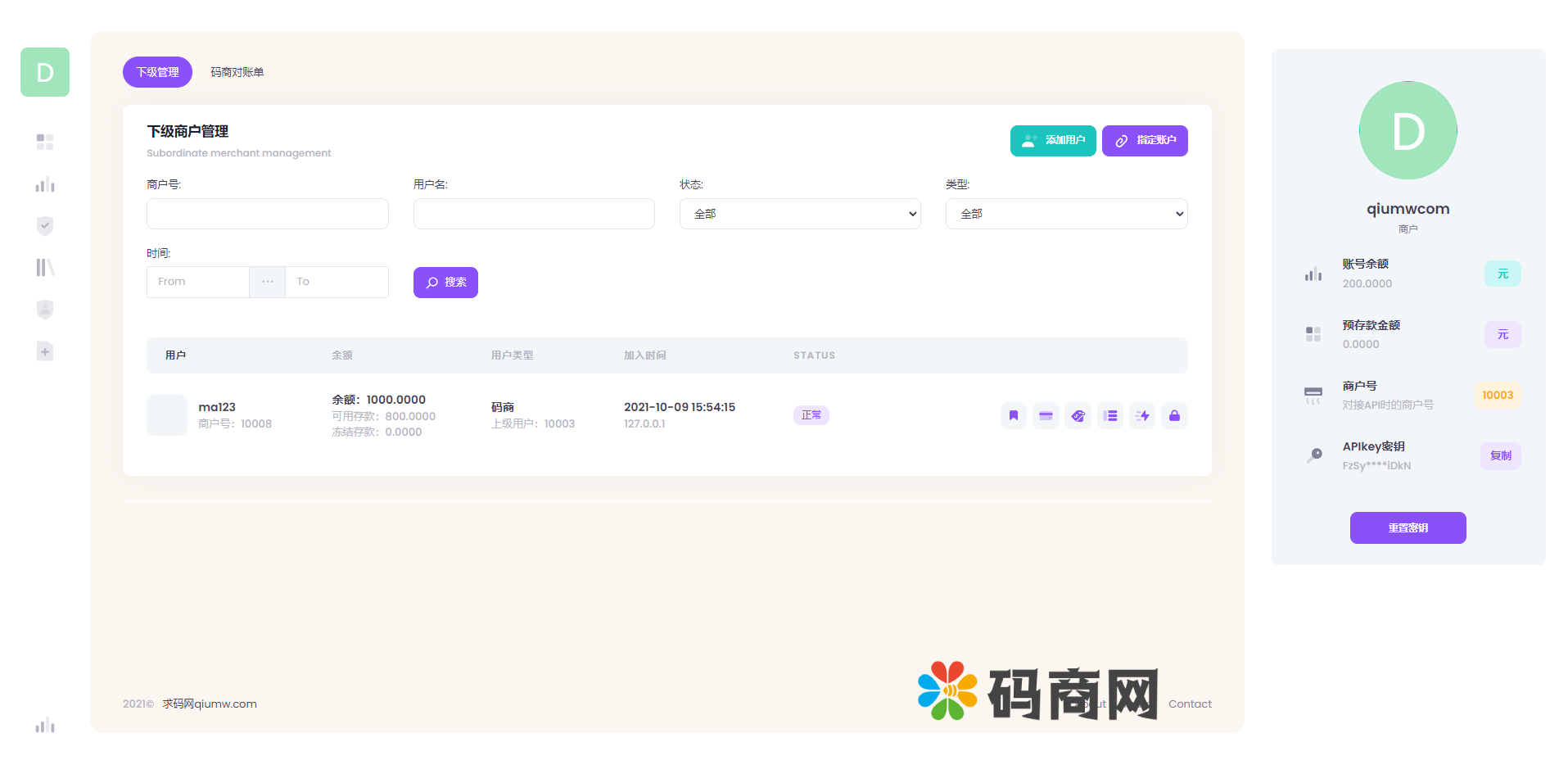
Task: Click the 添加用户 add user button
Action: coord(1052,141)
